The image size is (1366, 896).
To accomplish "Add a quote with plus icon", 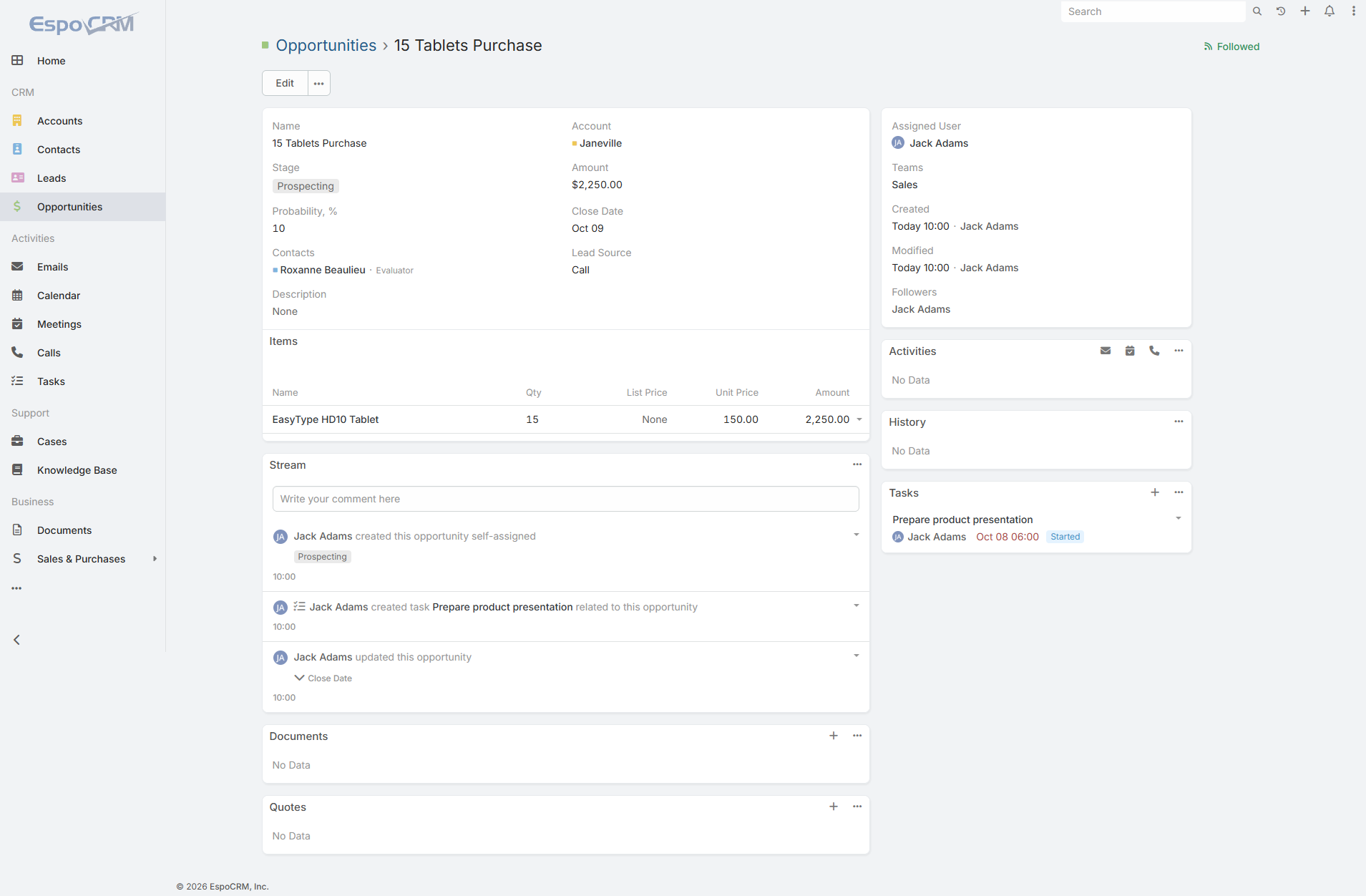I will click(x=834, y=807).
